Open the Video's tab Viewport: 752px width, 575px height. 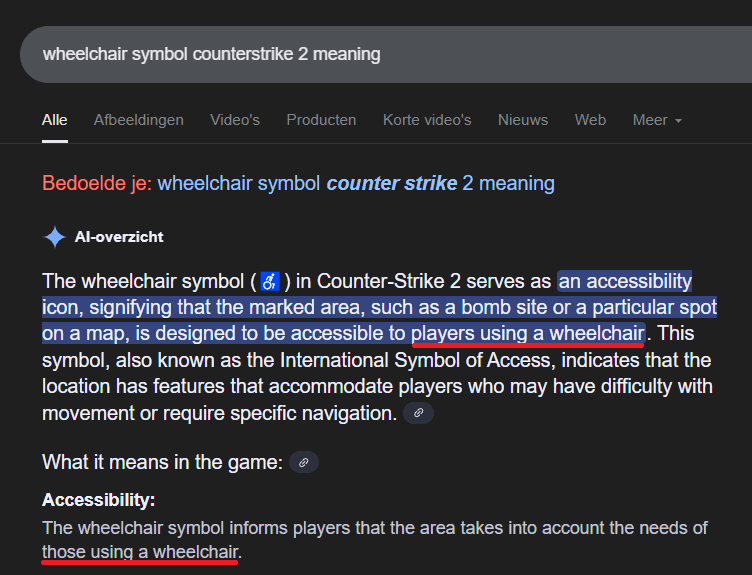pos(235,120)
